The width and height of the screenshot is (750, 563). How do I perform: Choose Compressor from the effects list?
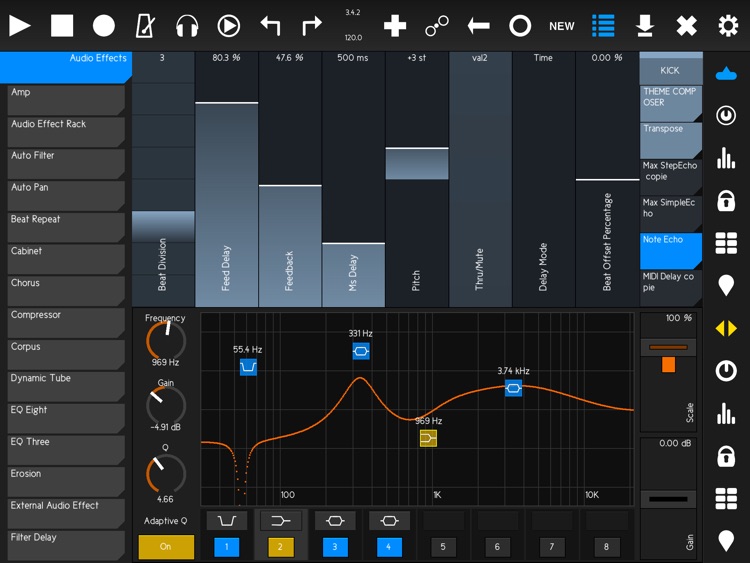tap(64, 320)
